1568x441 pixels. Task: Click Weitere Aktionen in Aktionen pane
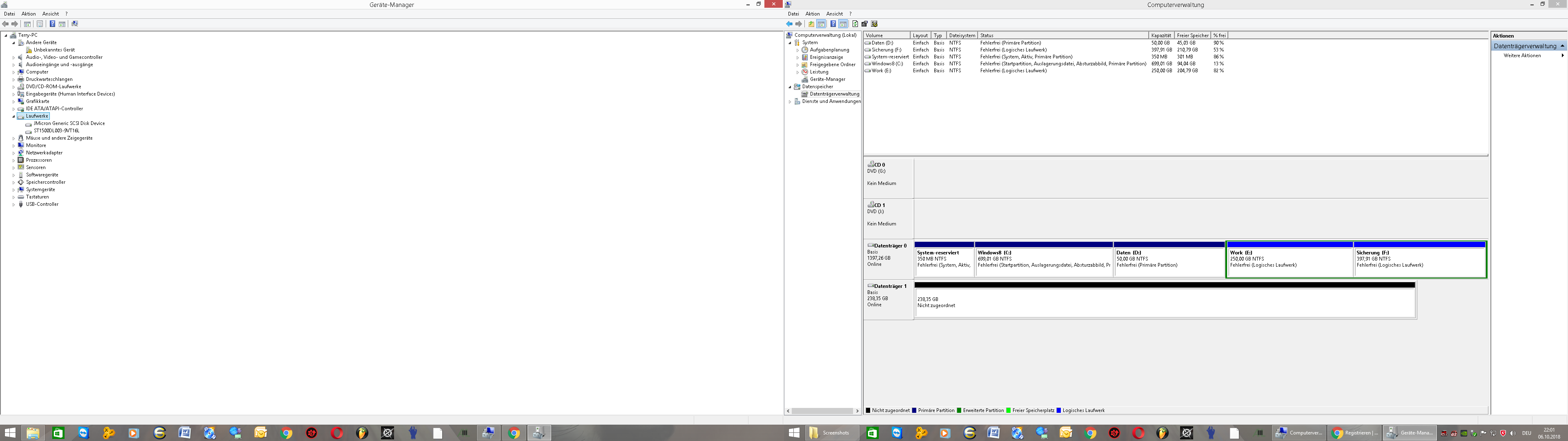click(x=1522, y=56)
